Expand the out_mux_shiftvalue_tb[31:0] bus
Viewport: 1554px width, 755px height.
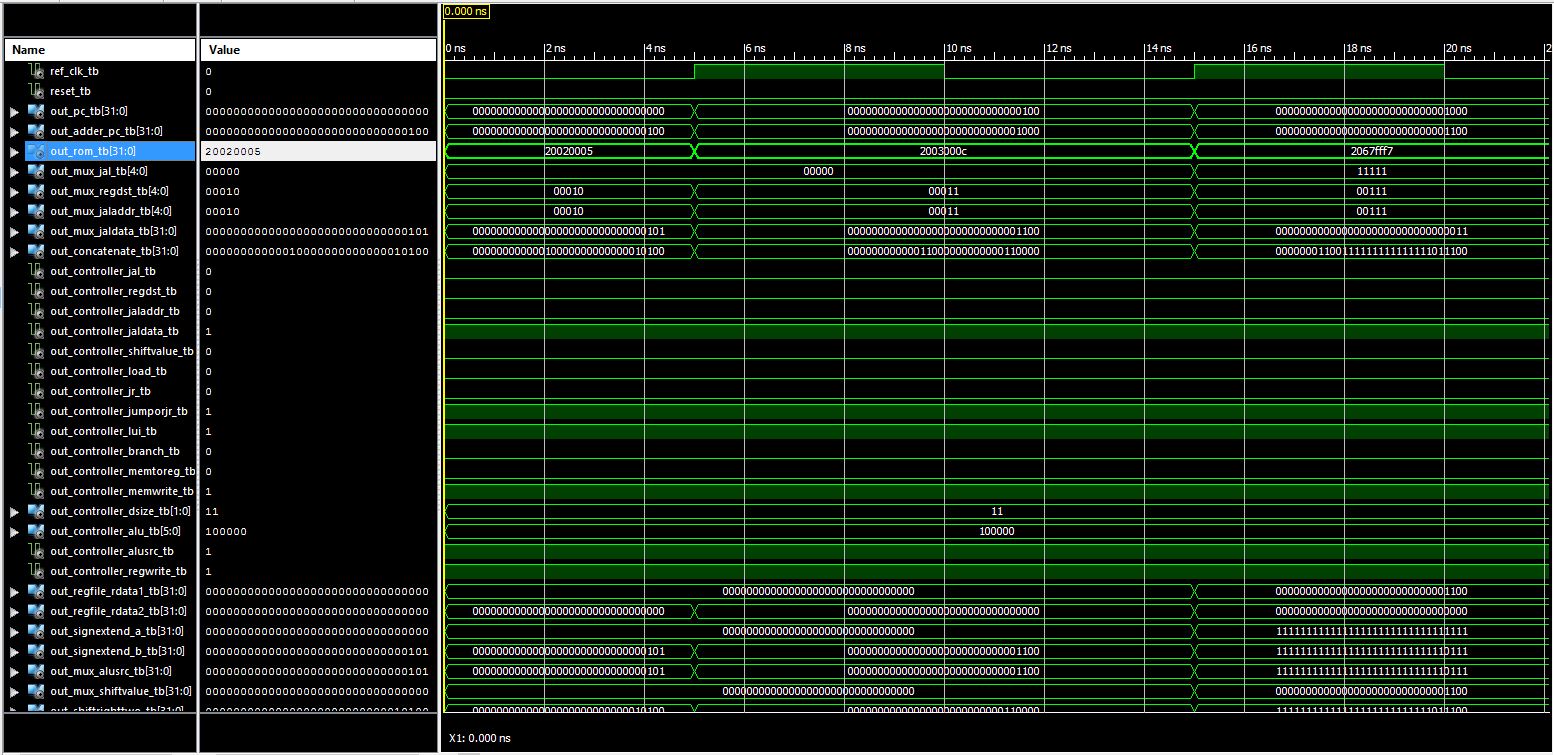pos(14,691)
